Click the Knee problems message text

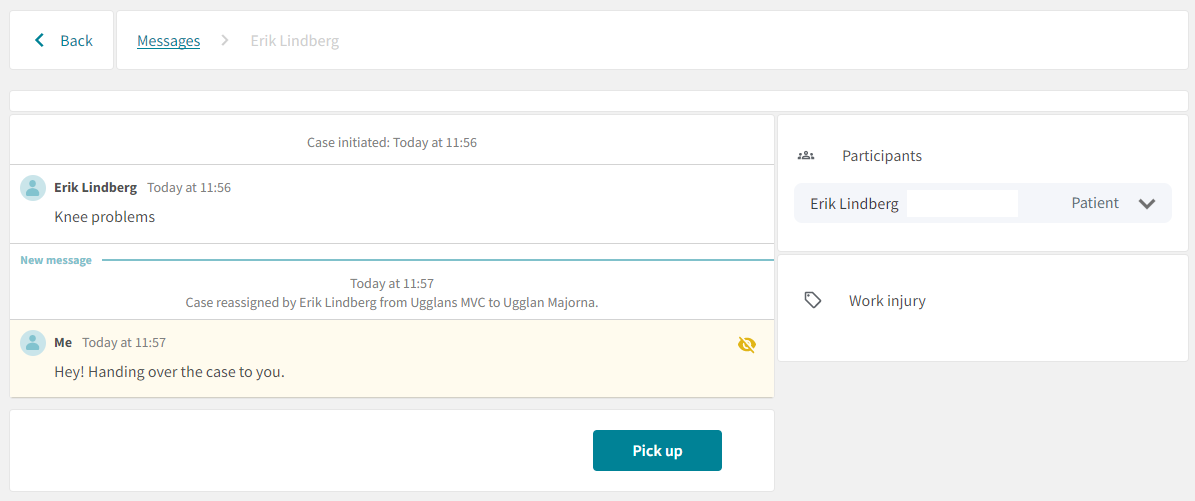(104, 217)
